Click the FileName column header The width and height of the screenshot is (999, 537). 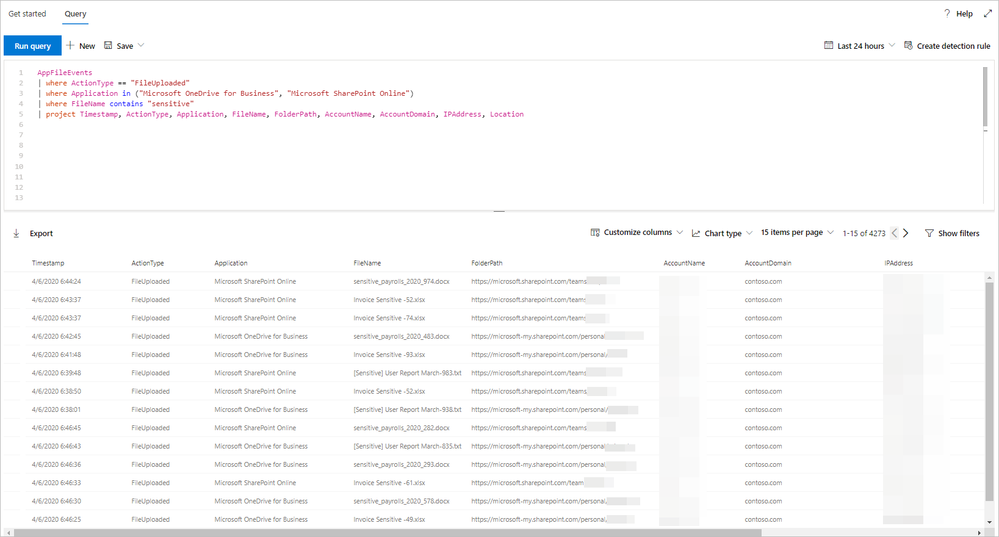[x=367, y=263]
